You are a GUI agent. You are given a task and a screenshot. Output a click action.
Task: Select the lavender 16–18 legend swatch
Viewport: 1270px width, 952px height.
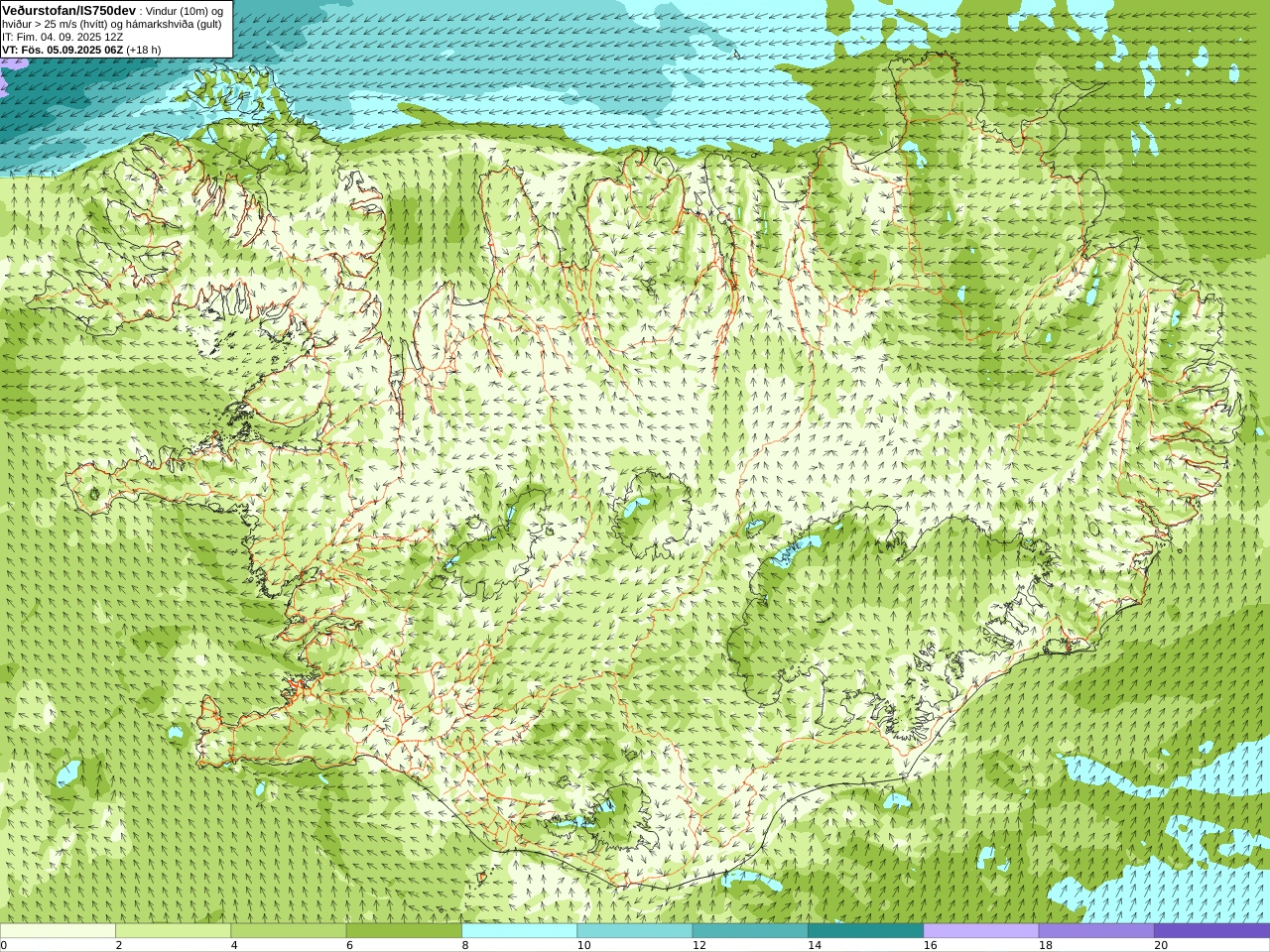point(980,931)
